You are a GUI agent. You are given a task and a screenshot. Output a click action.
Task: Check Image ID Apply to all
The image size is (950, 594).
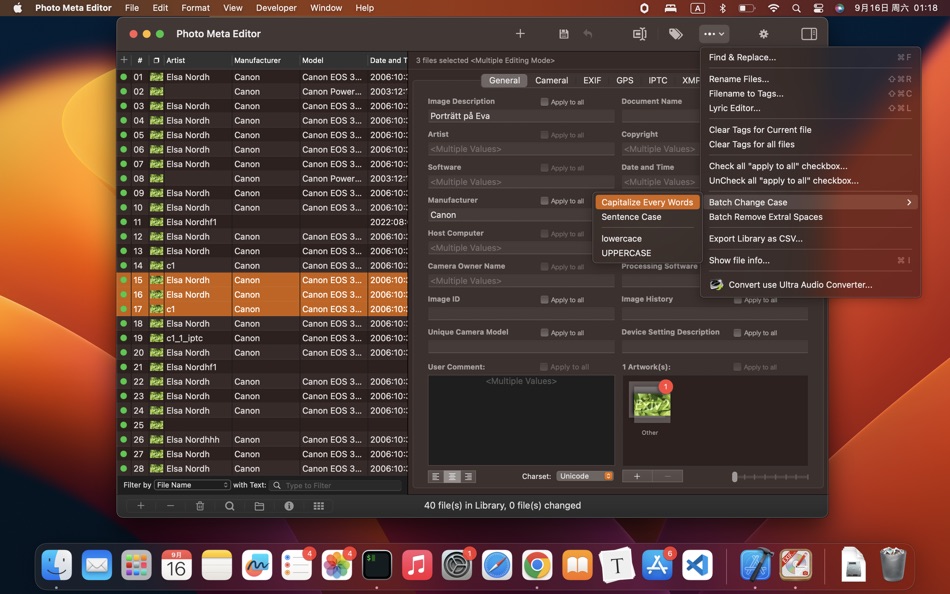click(x=544, y=299)
